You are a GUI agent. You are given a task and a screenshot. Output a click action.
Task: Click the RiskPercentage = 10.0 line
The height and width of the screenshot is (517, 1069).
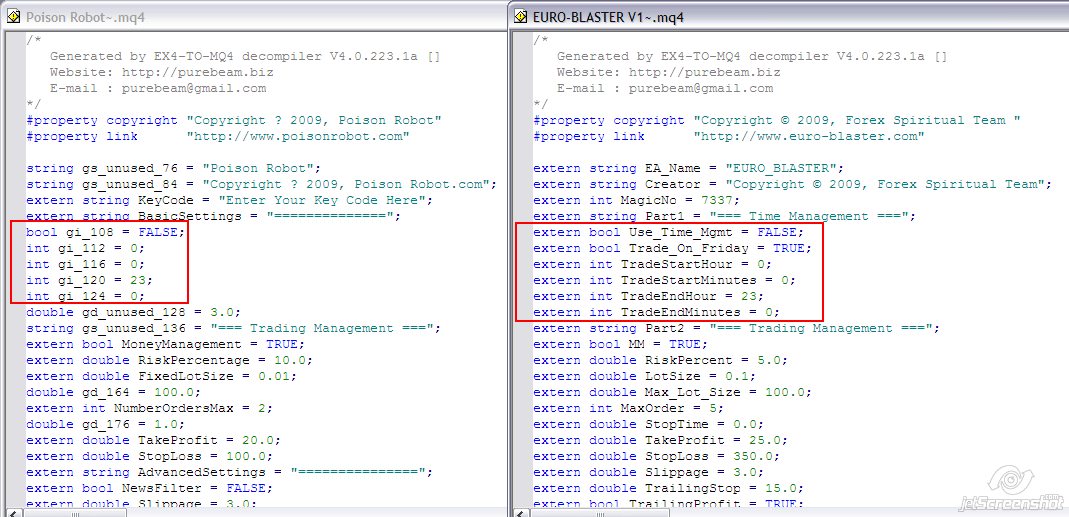(170, 360)
